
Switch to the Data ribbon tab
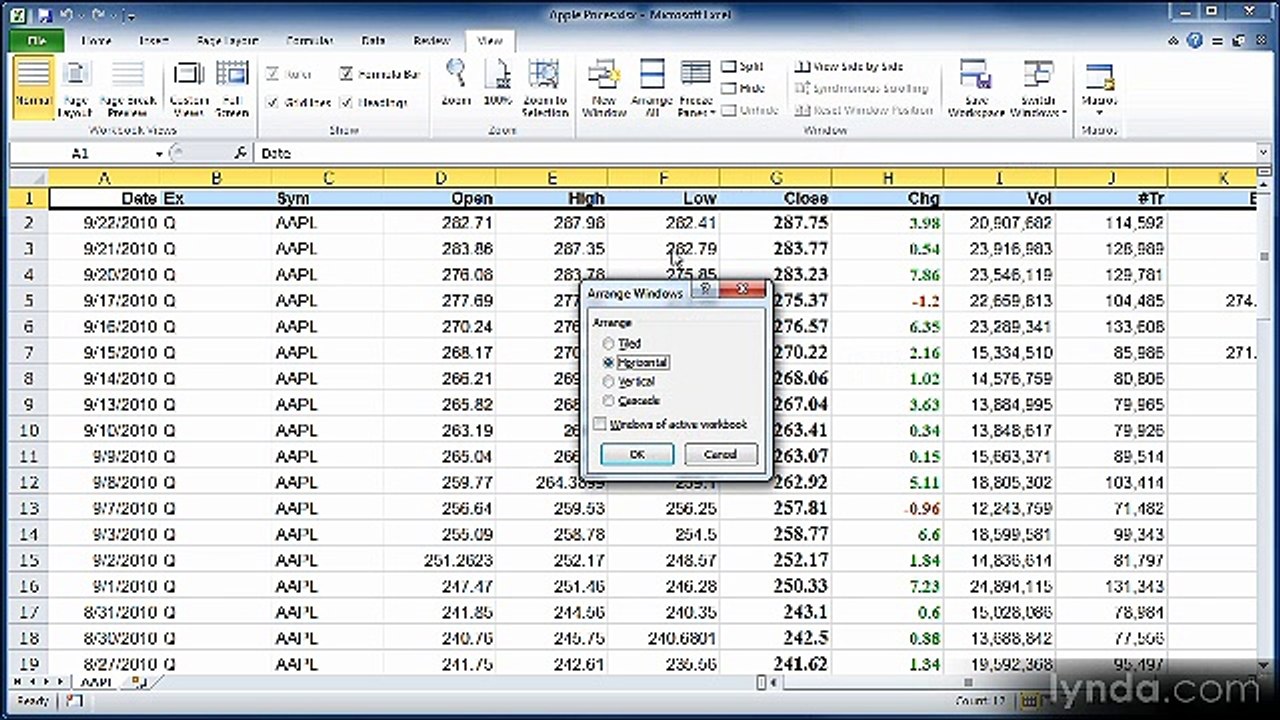373,41
